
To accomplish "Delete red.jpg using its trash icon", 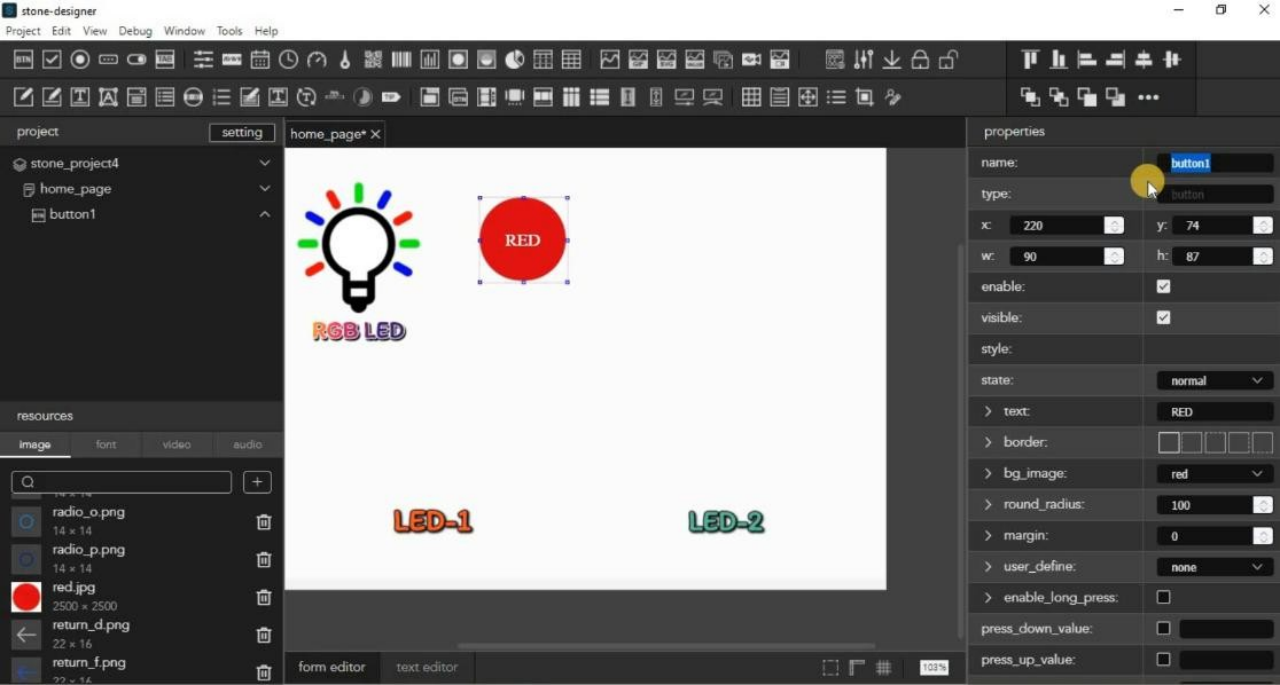I will click(264, 597).
